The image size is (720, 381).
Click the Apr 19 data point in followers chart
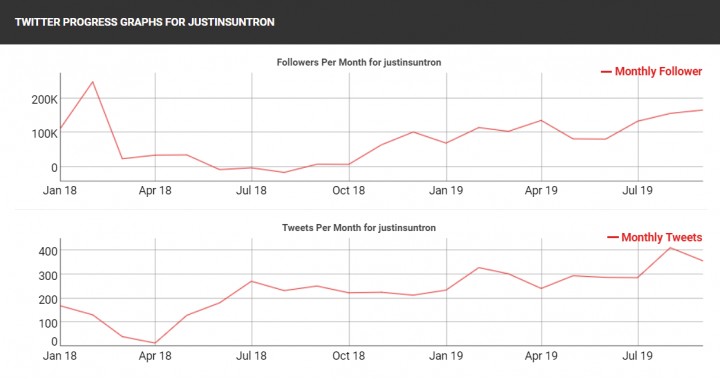pos(541,121)
